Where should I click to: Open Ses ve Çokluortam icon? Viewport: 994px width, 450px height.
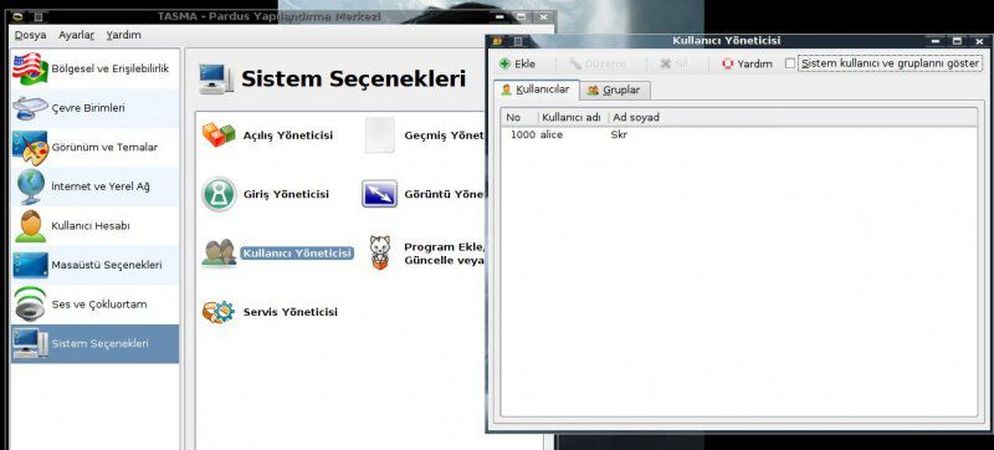[29, 304]
